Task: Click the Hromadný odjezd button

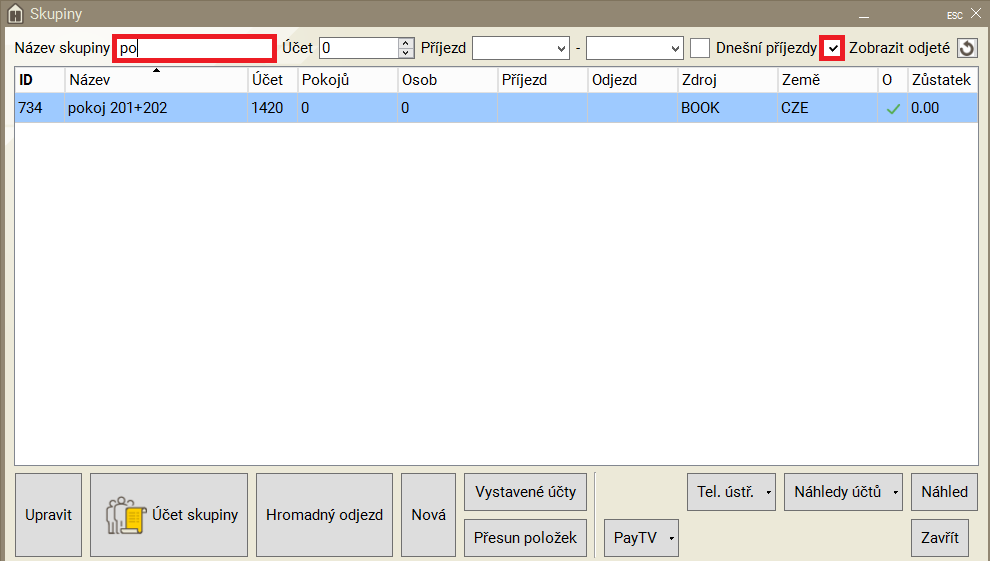Action: [x=324, y=515]
